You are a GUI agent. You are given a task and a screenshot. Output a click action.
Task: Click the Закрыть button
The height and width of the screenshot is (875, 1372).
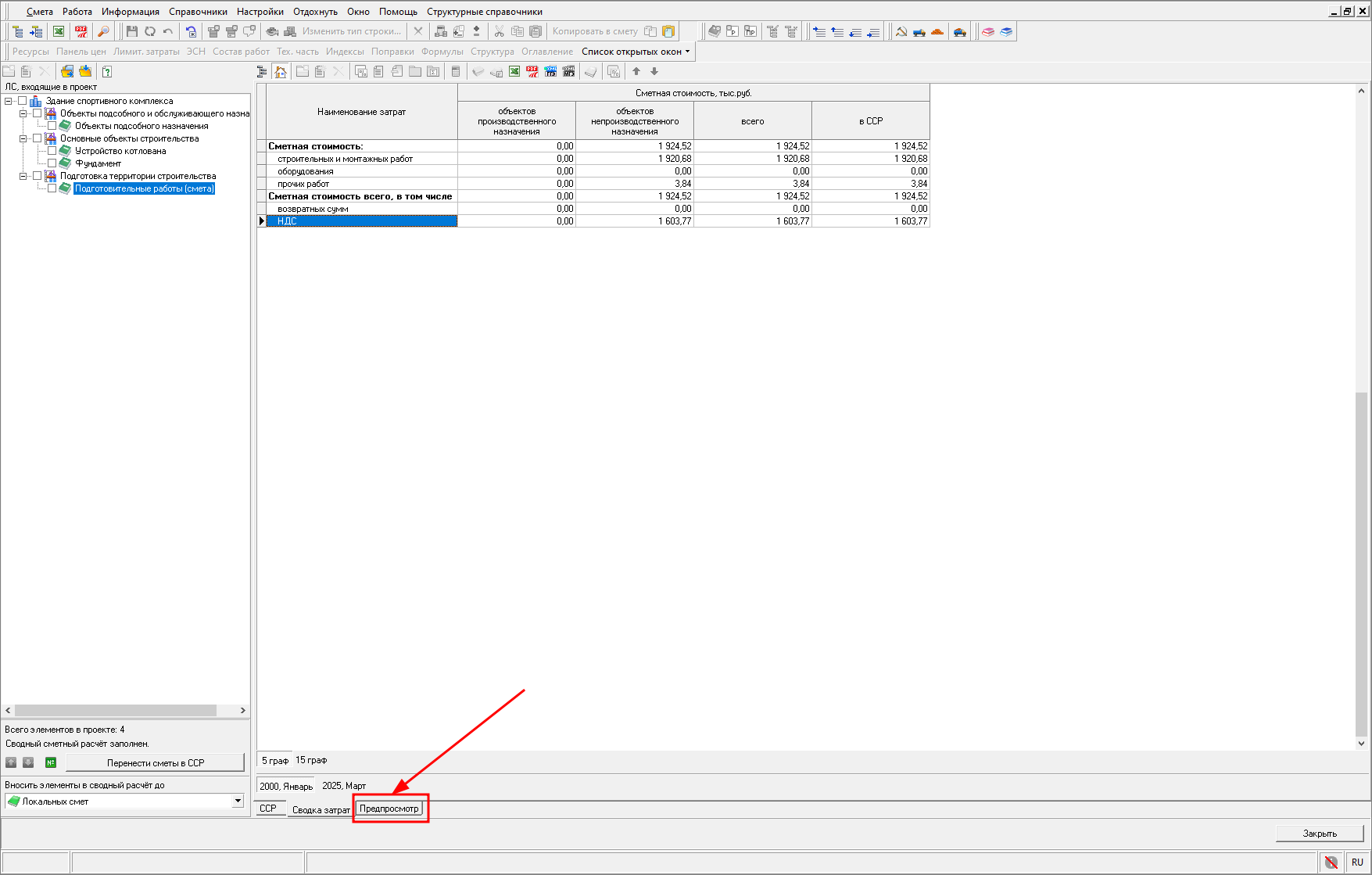1320,834
